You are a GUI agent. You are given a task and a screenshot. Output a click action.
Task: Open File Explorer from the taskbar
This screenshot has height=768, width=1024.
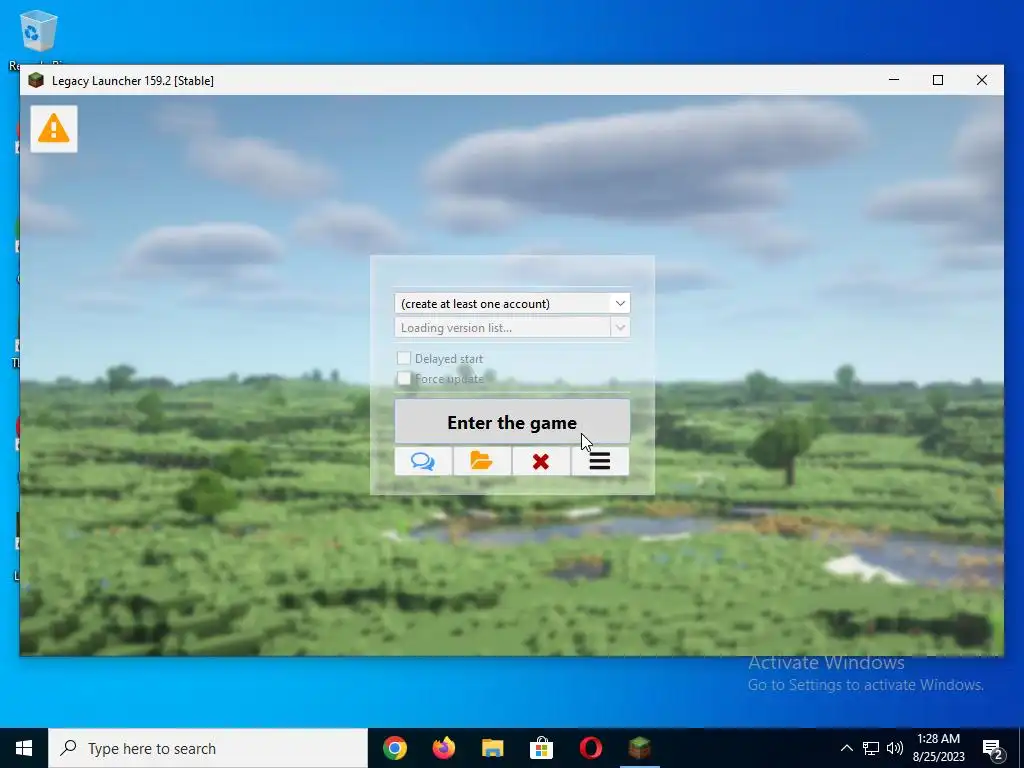[x=492, y=748]
